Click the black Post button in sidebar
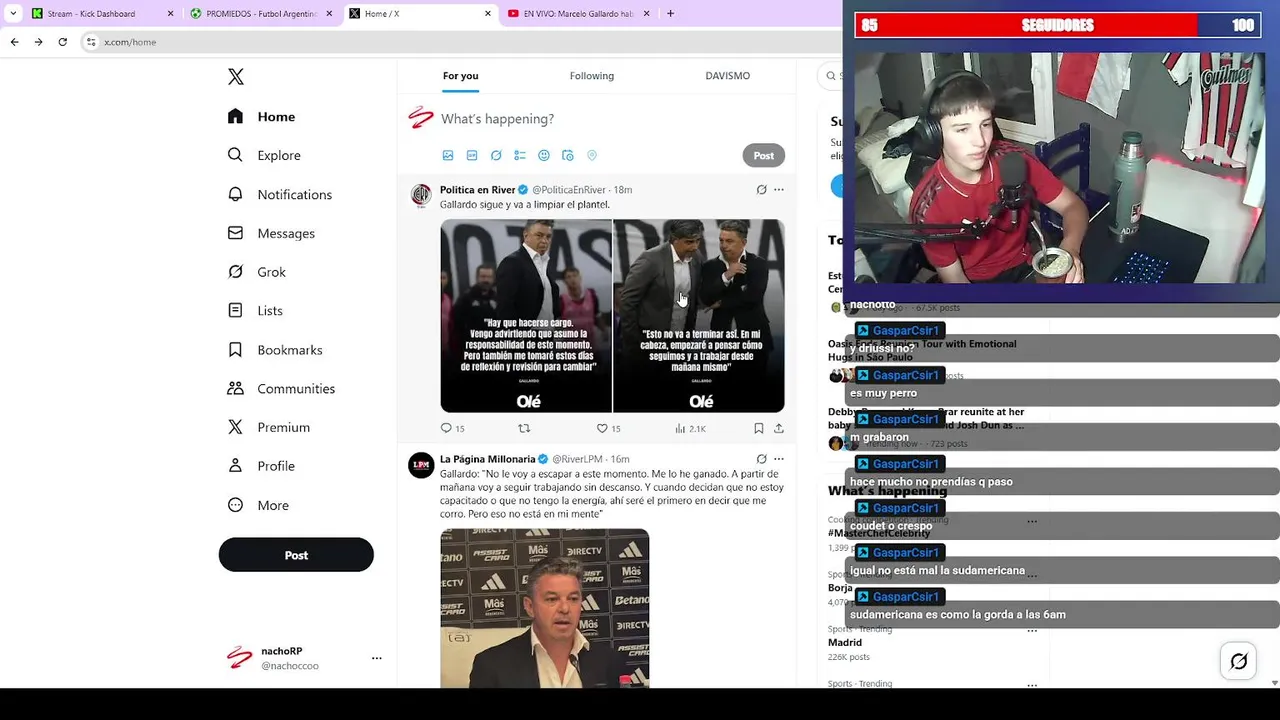Viewport: 1280px width, 720px height. (x=296, y=555)
